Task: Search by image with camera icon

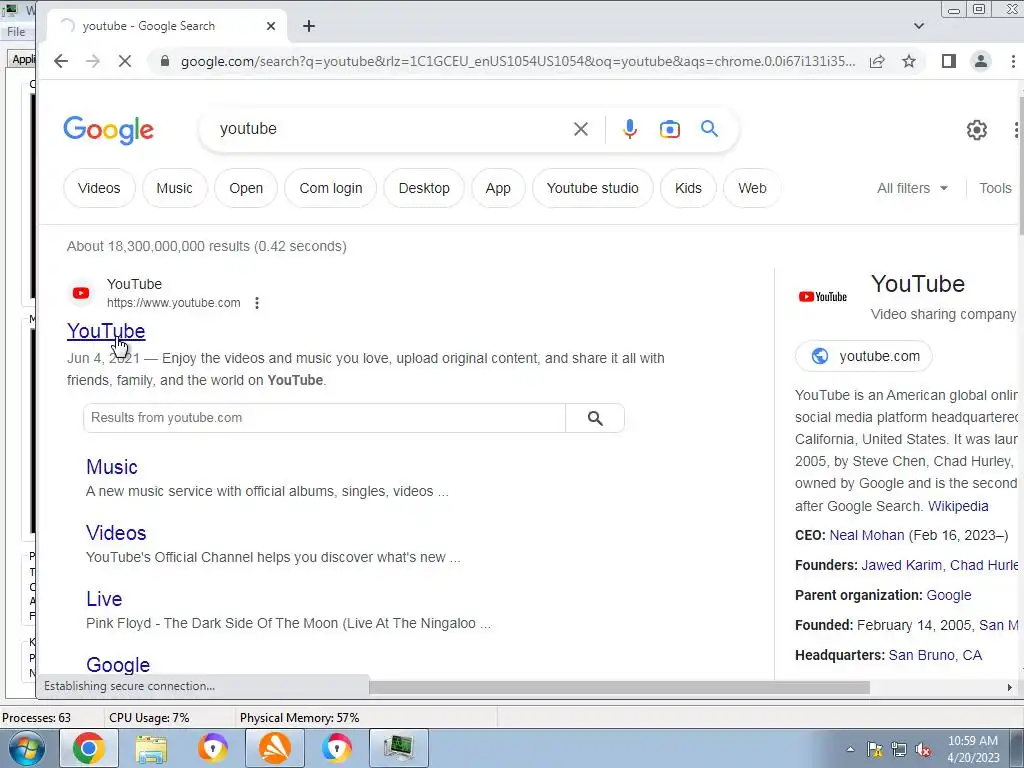Action: [669, 129]
